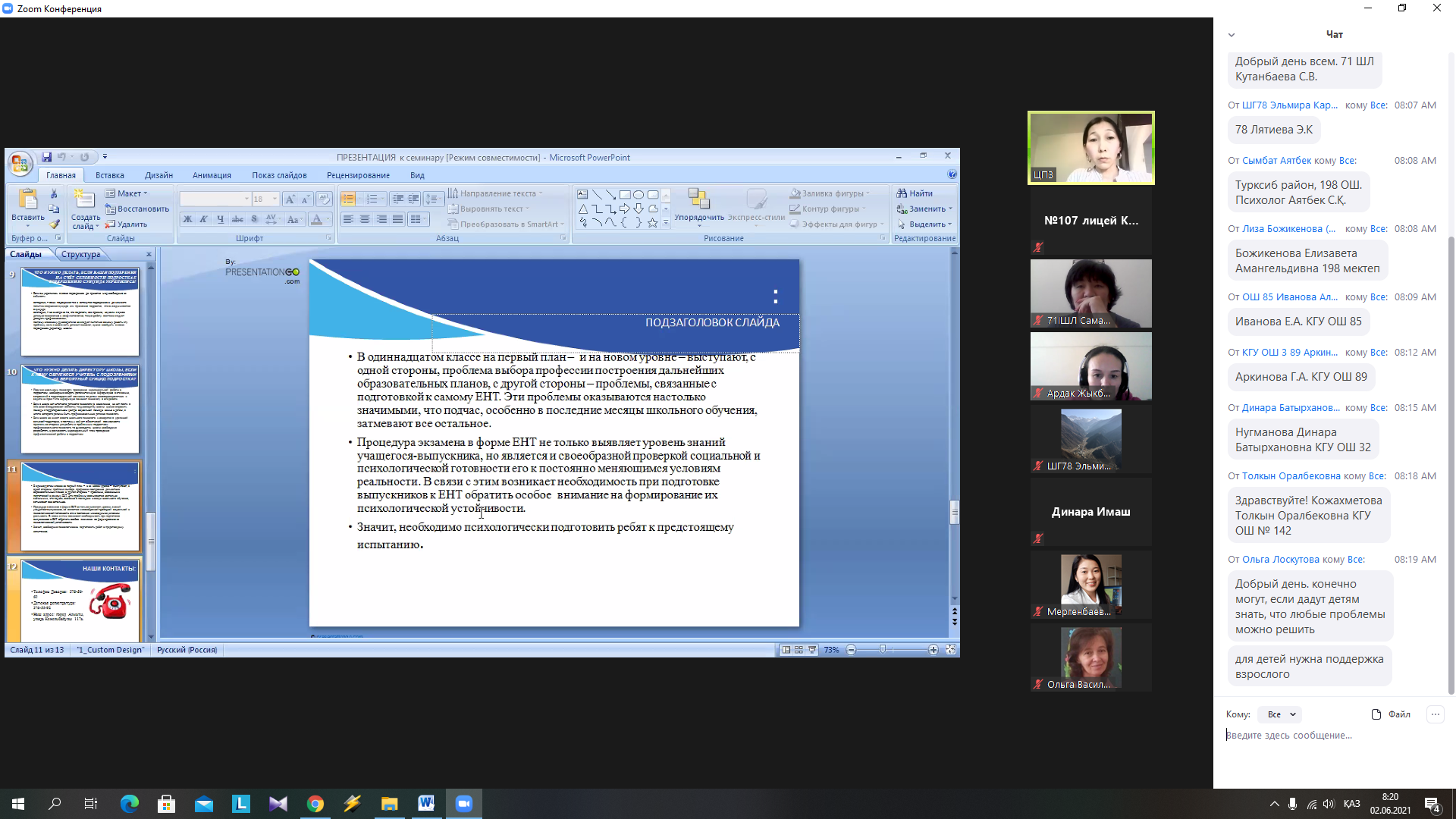Toggle bold Ж formatting

(187, 219)
